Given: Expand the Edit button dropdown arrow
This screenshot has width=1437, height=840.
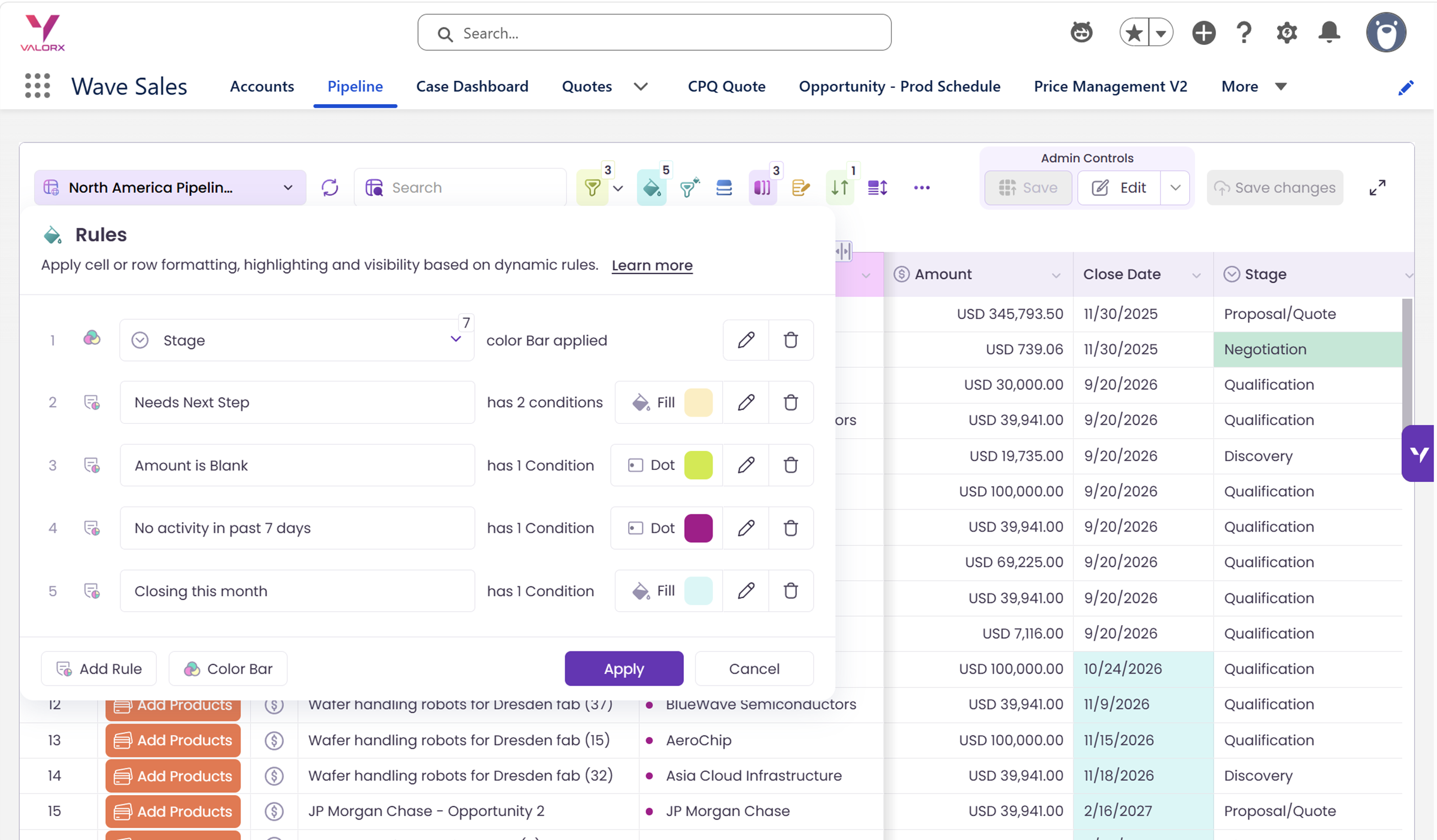Looking at the screenshot, I should (1175, 188).
